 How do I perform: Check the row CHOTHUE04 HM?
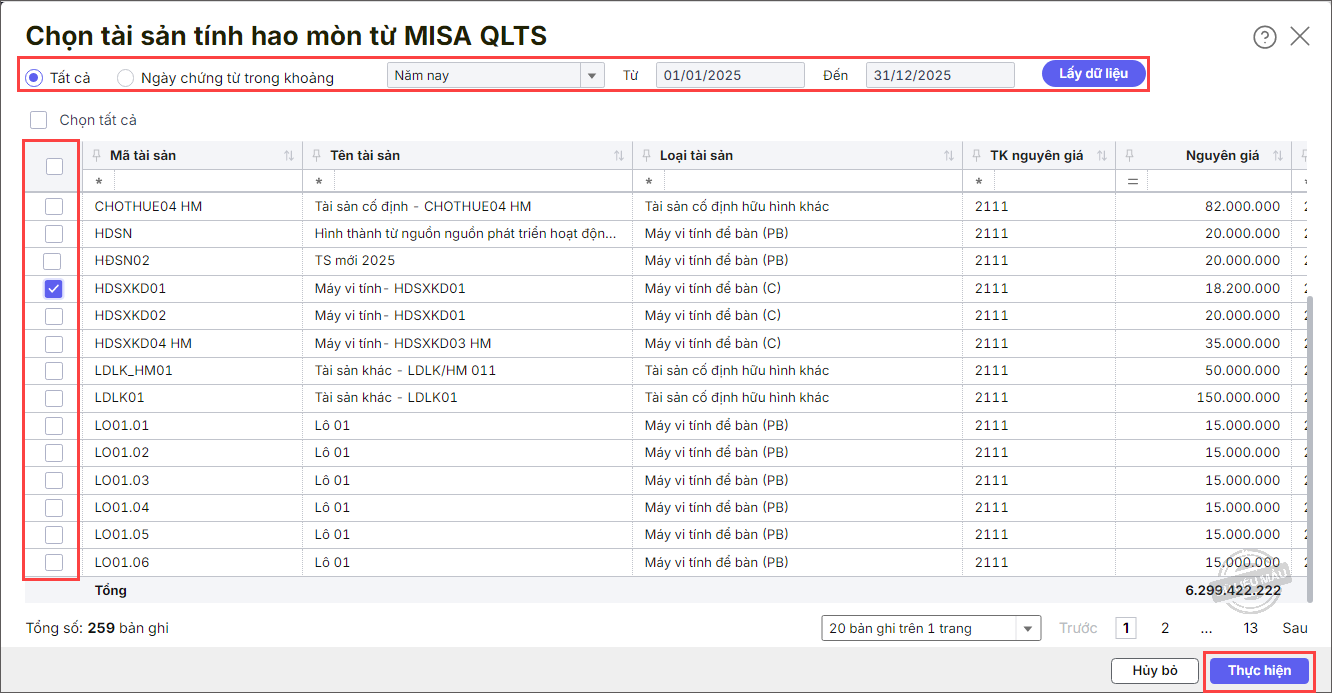click(x=54, y=206)
